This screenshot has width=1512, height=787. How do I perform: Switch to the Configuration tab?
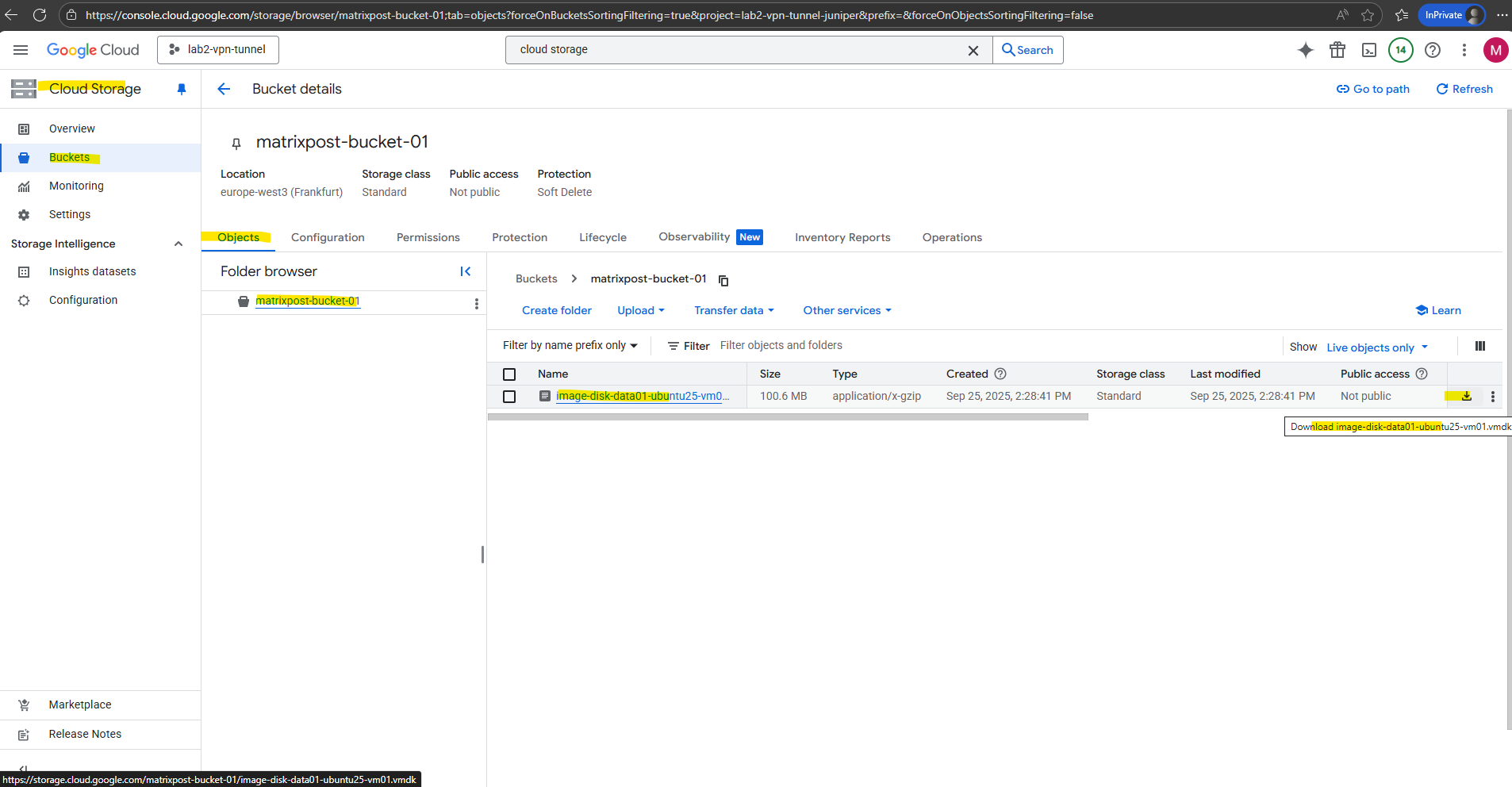click(328, 237)
